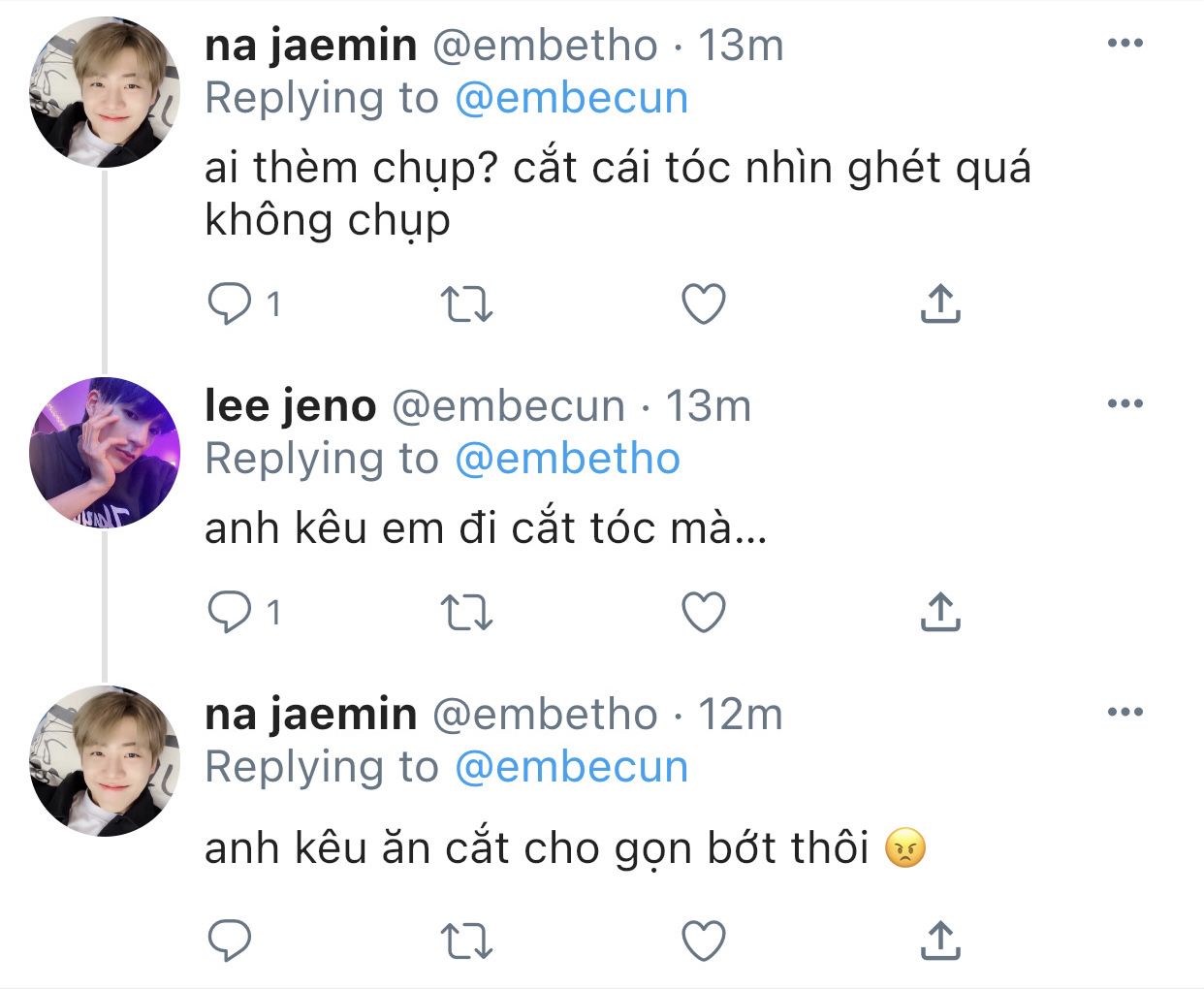The image size is (1204, 989).
Task: Share the last na jaemin tweet
Action: click(x=939, y=941)
